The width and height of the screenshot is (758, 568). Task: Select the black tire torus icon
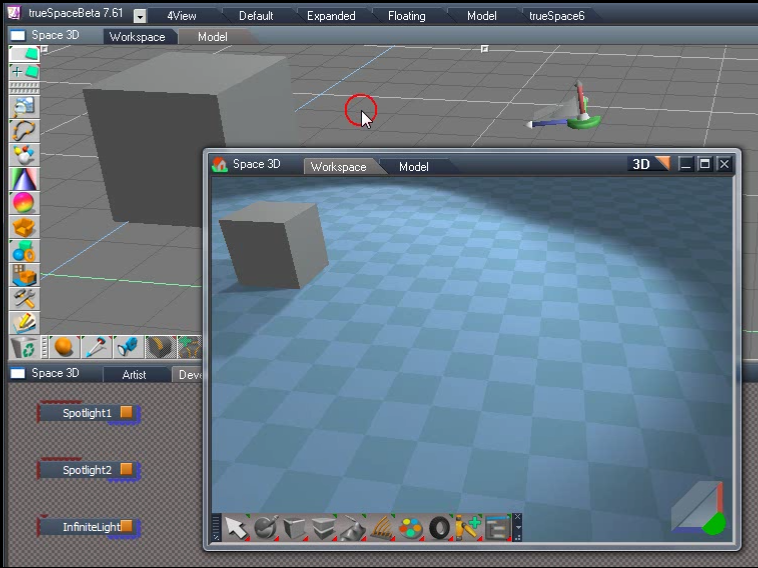coord(439,528)
